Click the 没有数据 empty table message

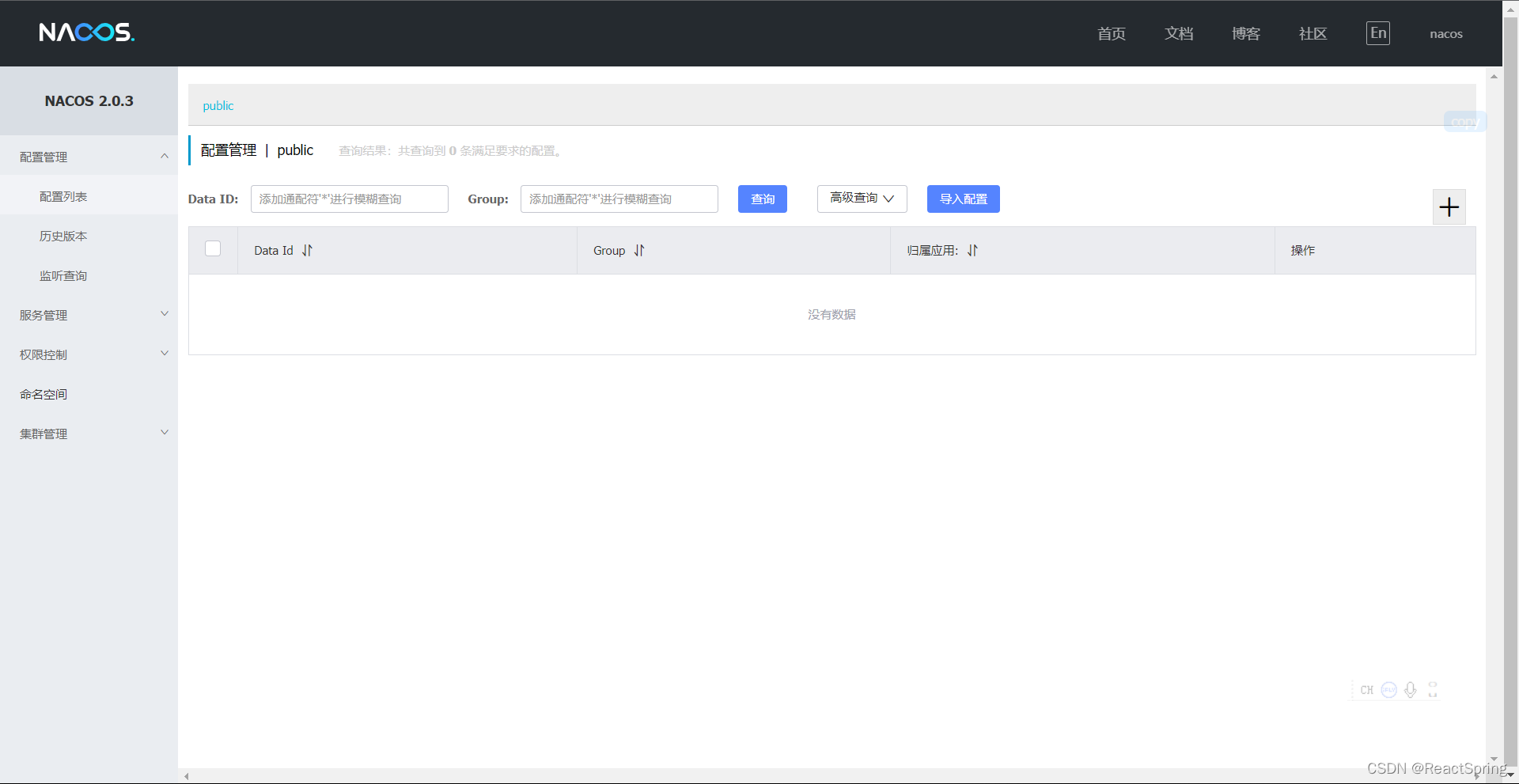831,314
